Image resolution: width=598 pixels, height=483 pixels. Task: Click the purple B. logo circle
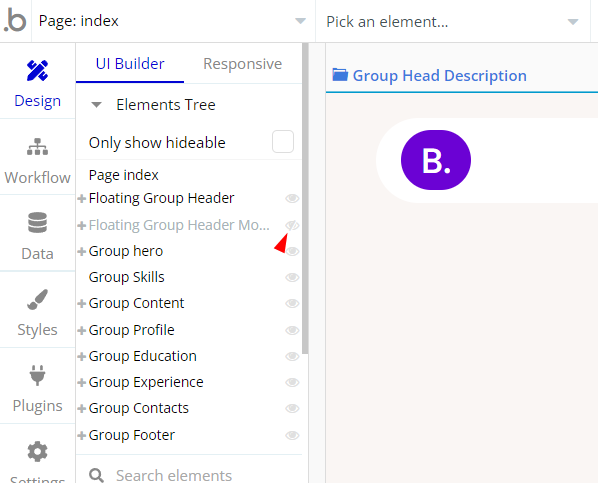(x=436, y=160)
